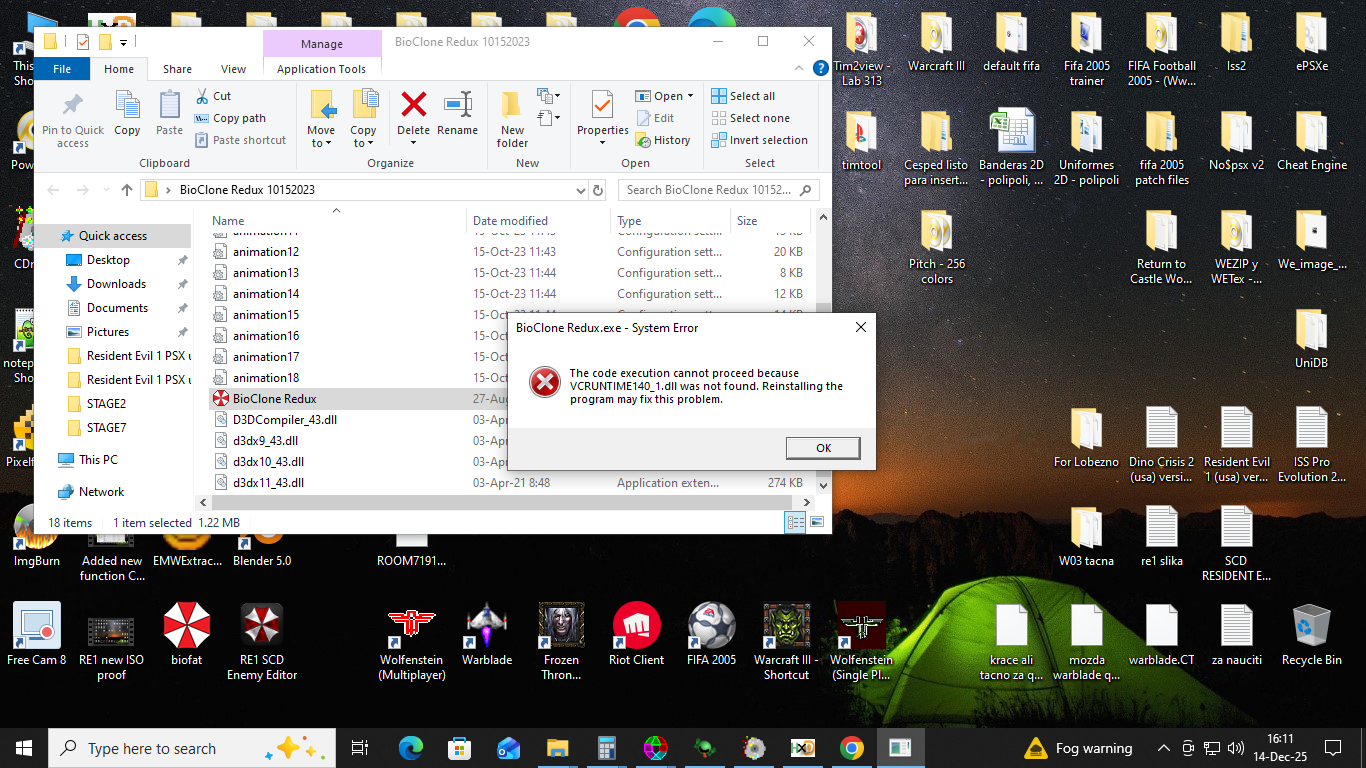Open the Copy to dropdown

pos(363,119)
